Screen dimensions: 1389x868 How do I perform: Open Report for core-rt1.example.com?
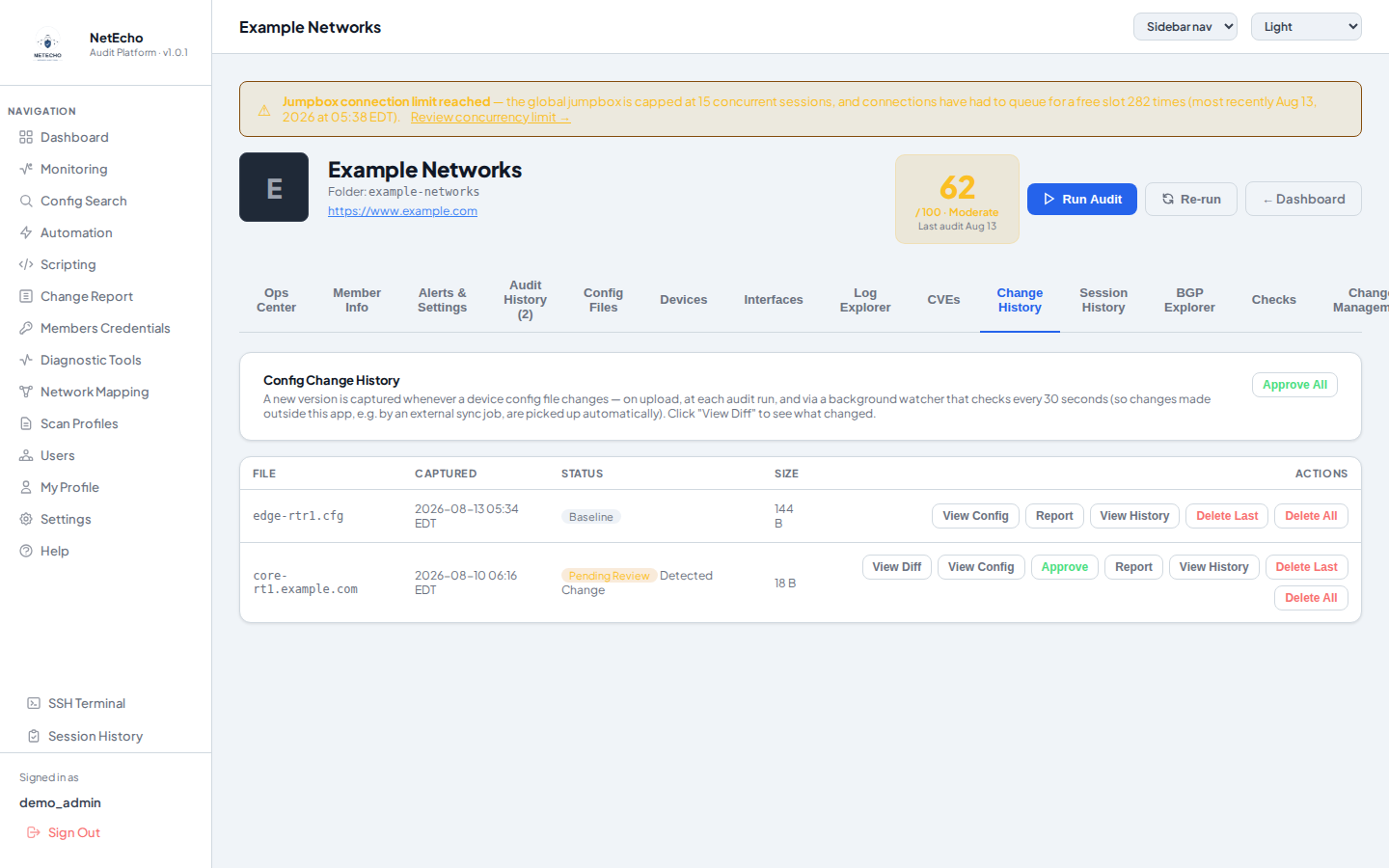1133,567
